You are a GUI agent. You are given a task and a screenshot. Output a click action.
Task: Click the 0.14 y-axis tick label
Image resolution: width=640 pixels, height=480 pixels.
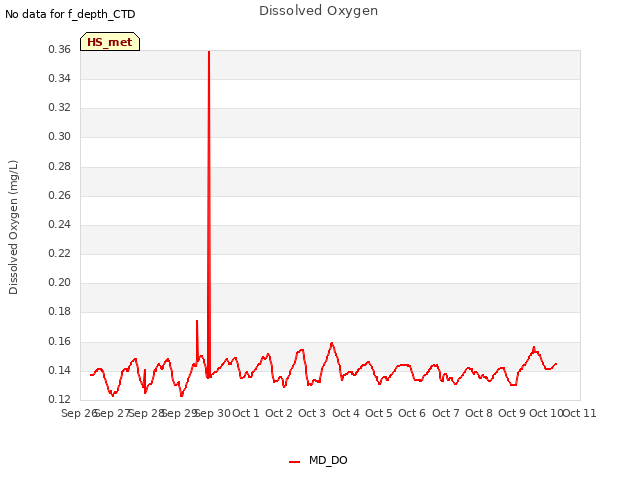coord(60,371)
